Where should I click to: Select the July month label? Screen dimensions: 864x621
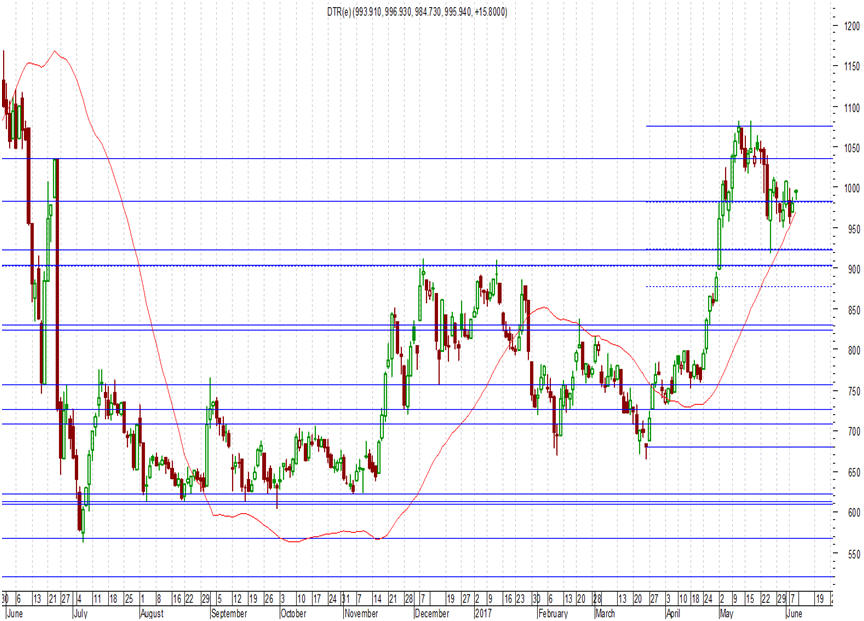80,613
